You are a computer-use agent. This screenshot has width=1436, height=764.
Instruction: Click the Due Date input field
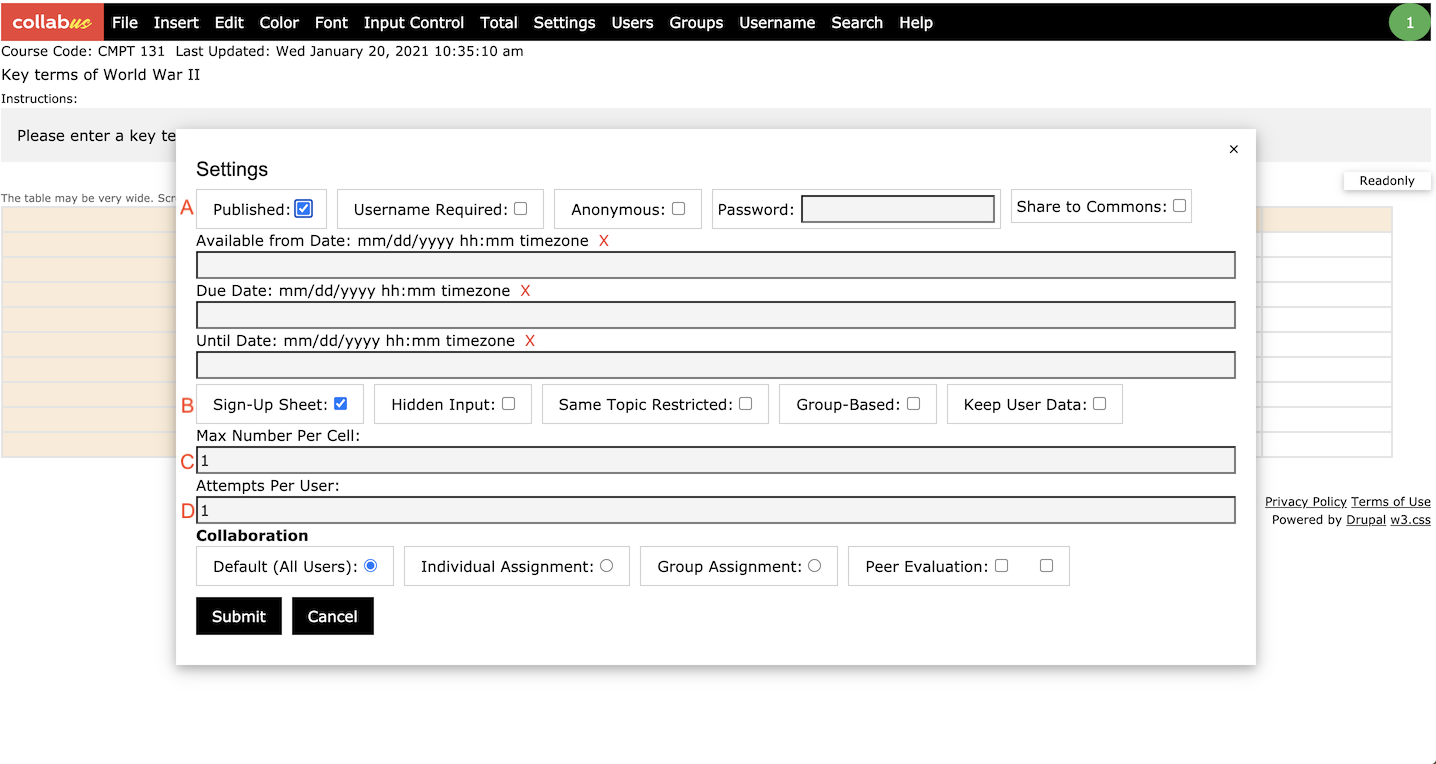[x=716, y=315]
